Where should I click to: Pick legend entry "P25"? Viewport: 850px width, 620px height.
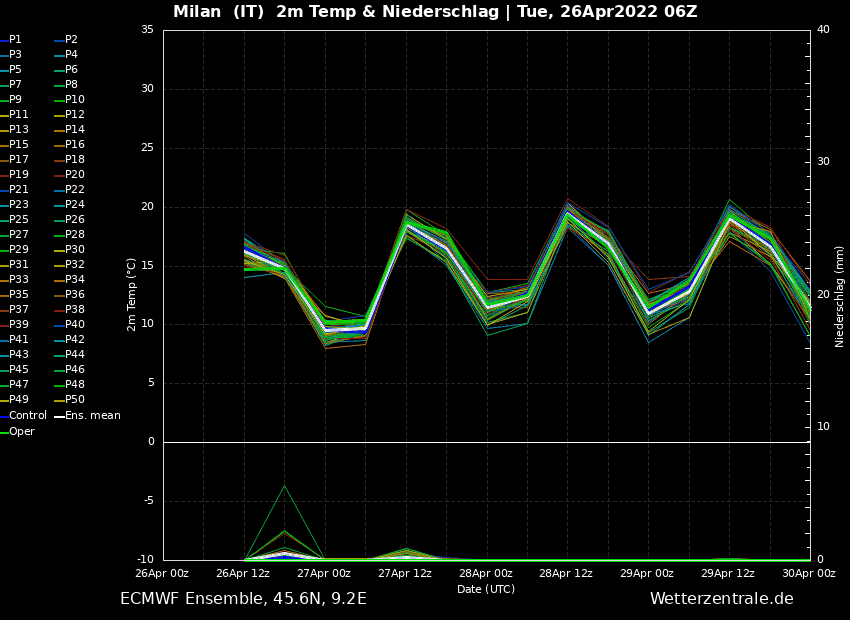click(x=19, y=219)
